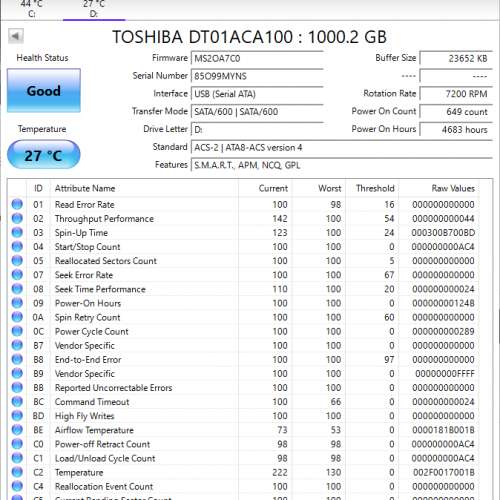Click the ID column header
500x500 pixels.
coord(38,188)
